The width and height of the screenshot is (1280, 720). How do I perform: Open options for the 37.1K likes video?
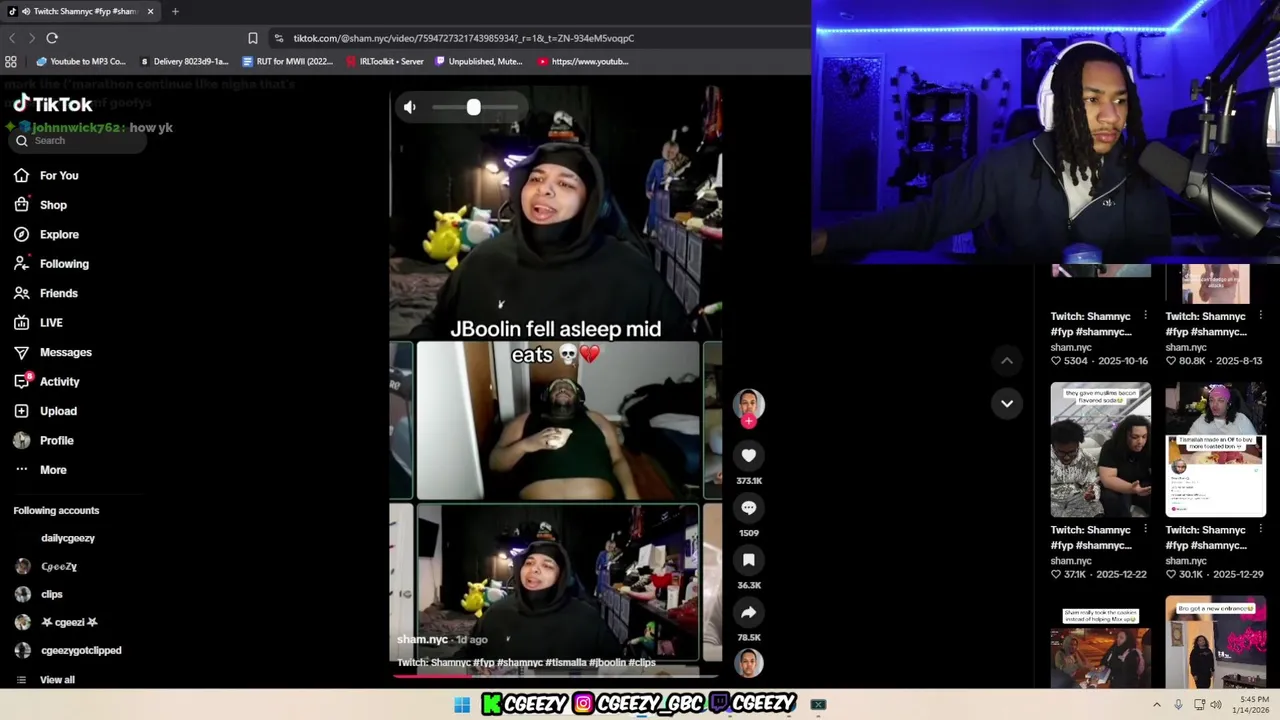coord(1146,530)
